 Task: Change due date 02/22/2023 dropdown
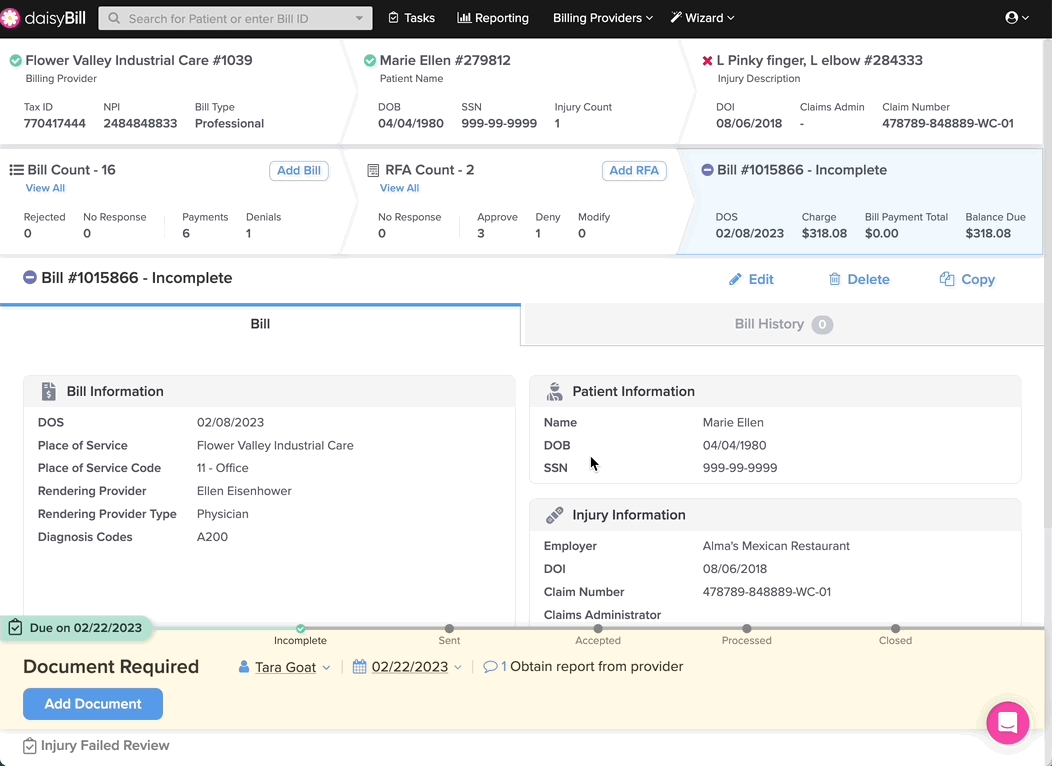pos(417,667)
